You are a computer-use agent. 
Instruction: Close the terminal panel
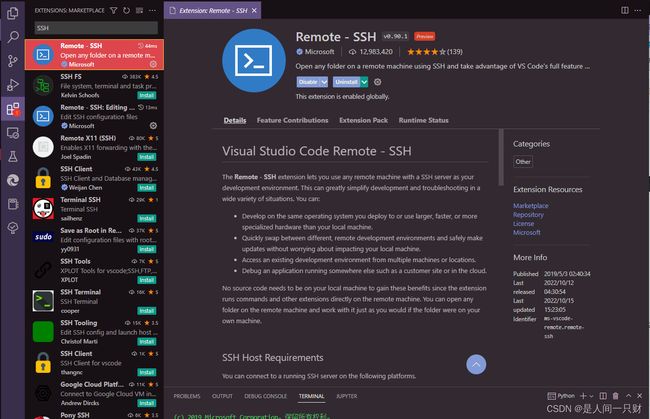point(639,396)
